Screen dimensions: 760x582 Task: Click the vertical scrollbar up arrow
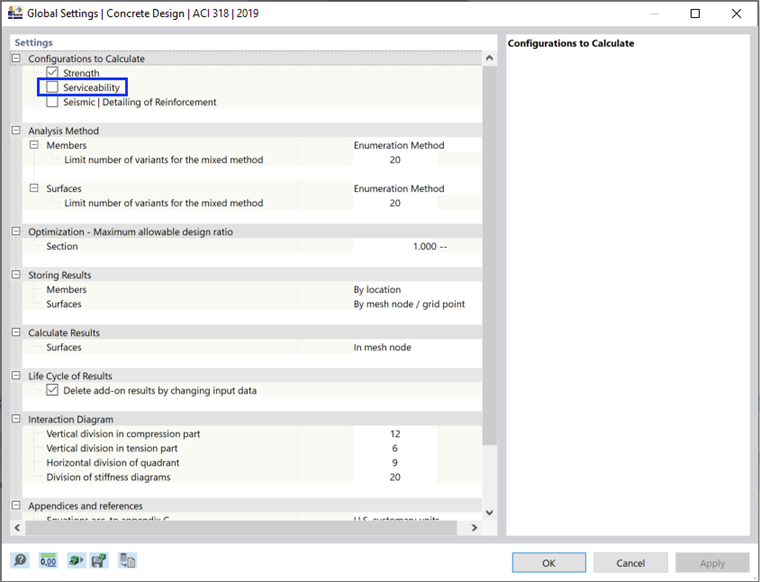click(x=490, y=58)
